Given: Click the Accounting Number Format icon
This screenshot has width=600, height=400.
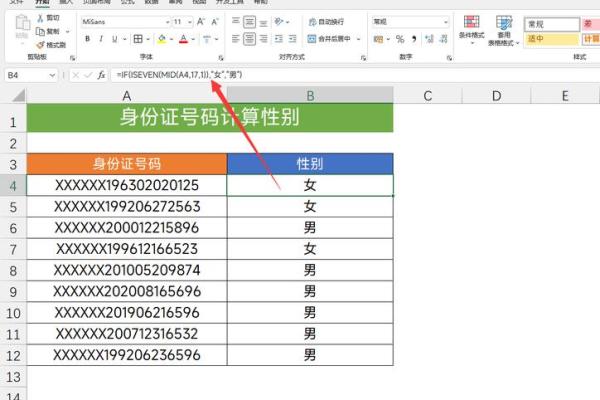Looking at the screenshot, I should pyautogui.click(x=378, y=39).
